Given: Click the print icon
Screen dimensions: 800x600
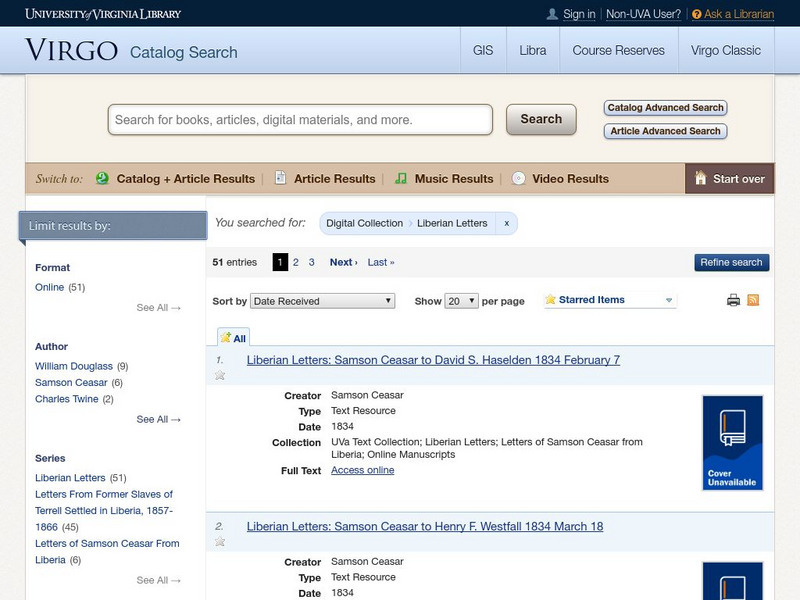Looking at the screenshot, I should pos(733,300).
